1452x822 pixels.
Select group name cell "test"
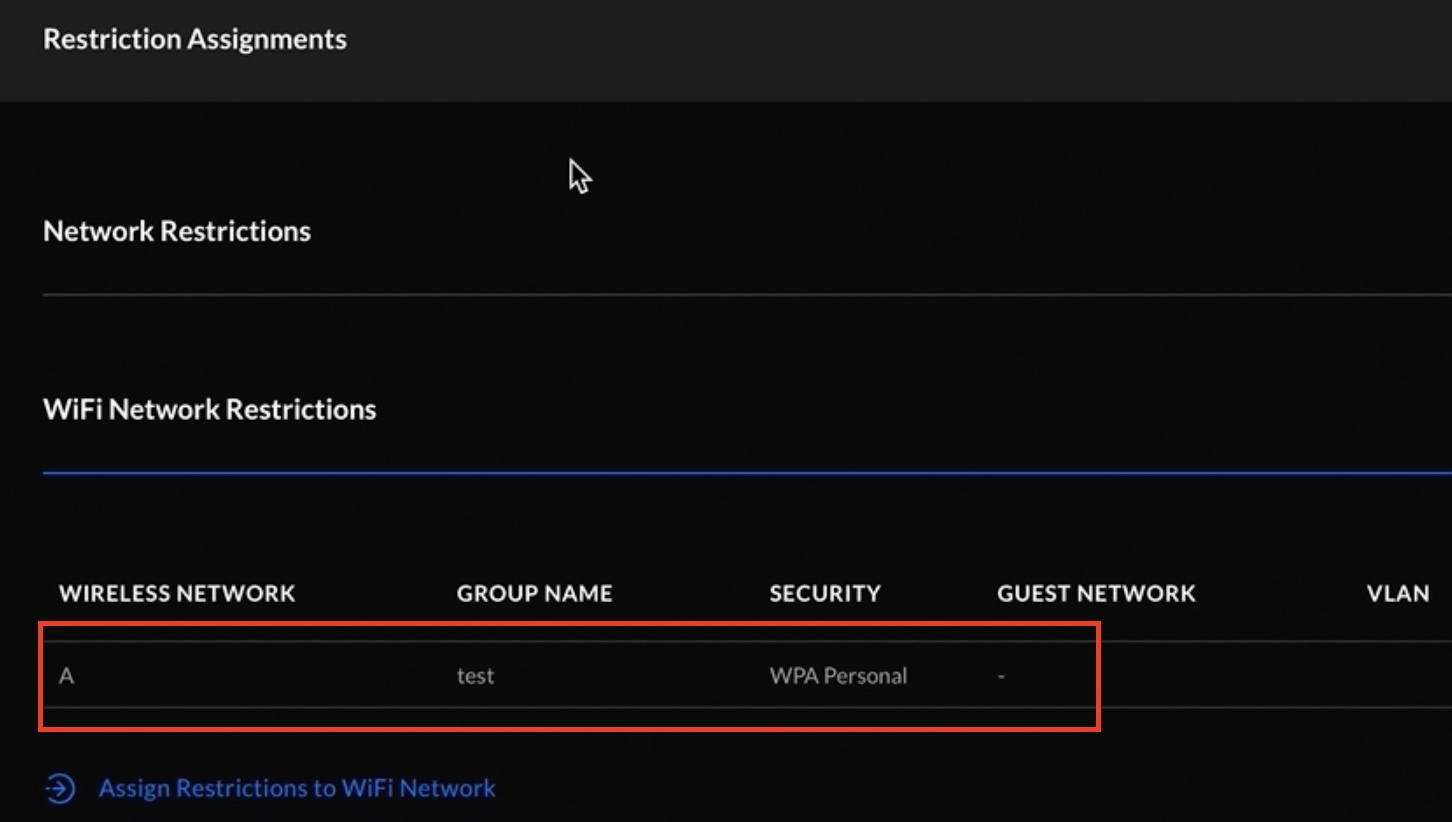pos(475,676)
